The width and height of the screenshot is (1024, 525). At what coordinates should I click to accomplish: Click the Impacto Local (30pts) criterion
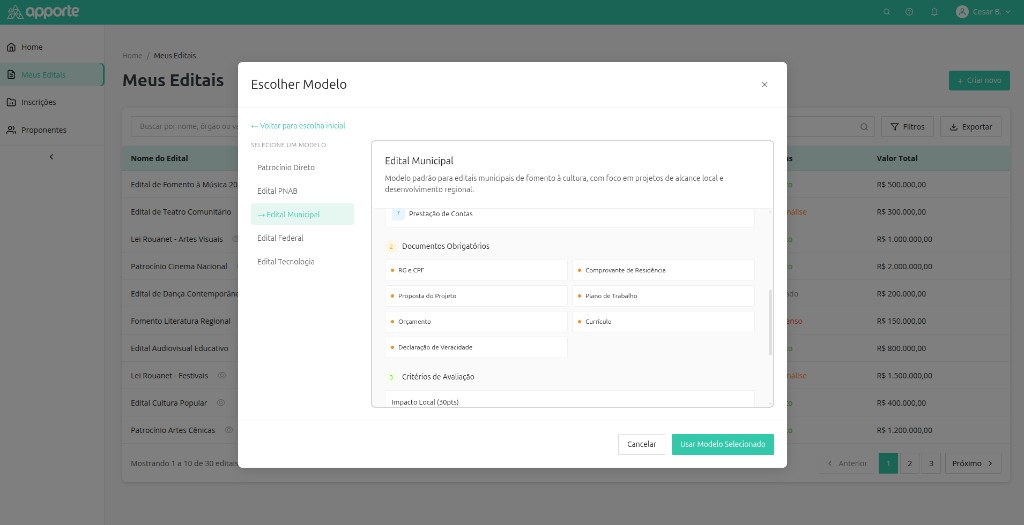click(x=569, y=400)
